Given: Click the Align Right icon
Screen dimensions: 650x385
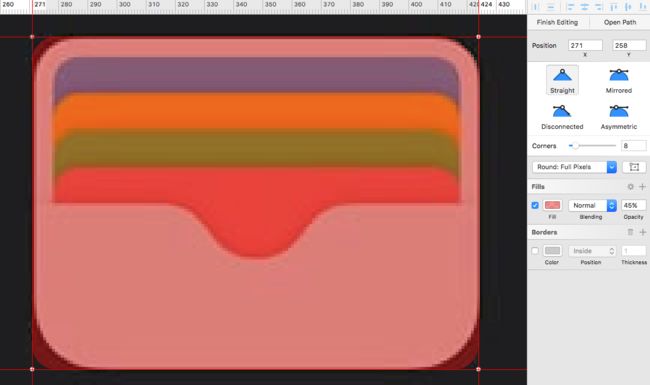Looking at the screenshot, I should pyautogui.click(x=599, y=7).
